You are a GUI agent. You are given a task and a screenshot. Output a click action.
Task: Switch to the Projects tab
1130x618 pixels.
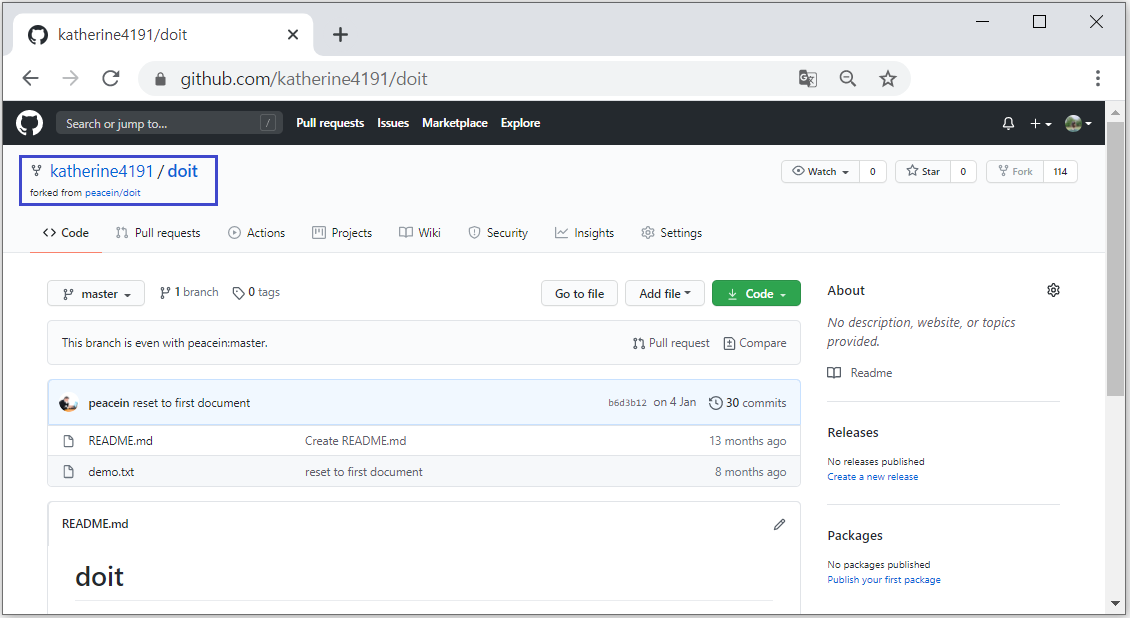pyautogui.click(x=342, y=233)
